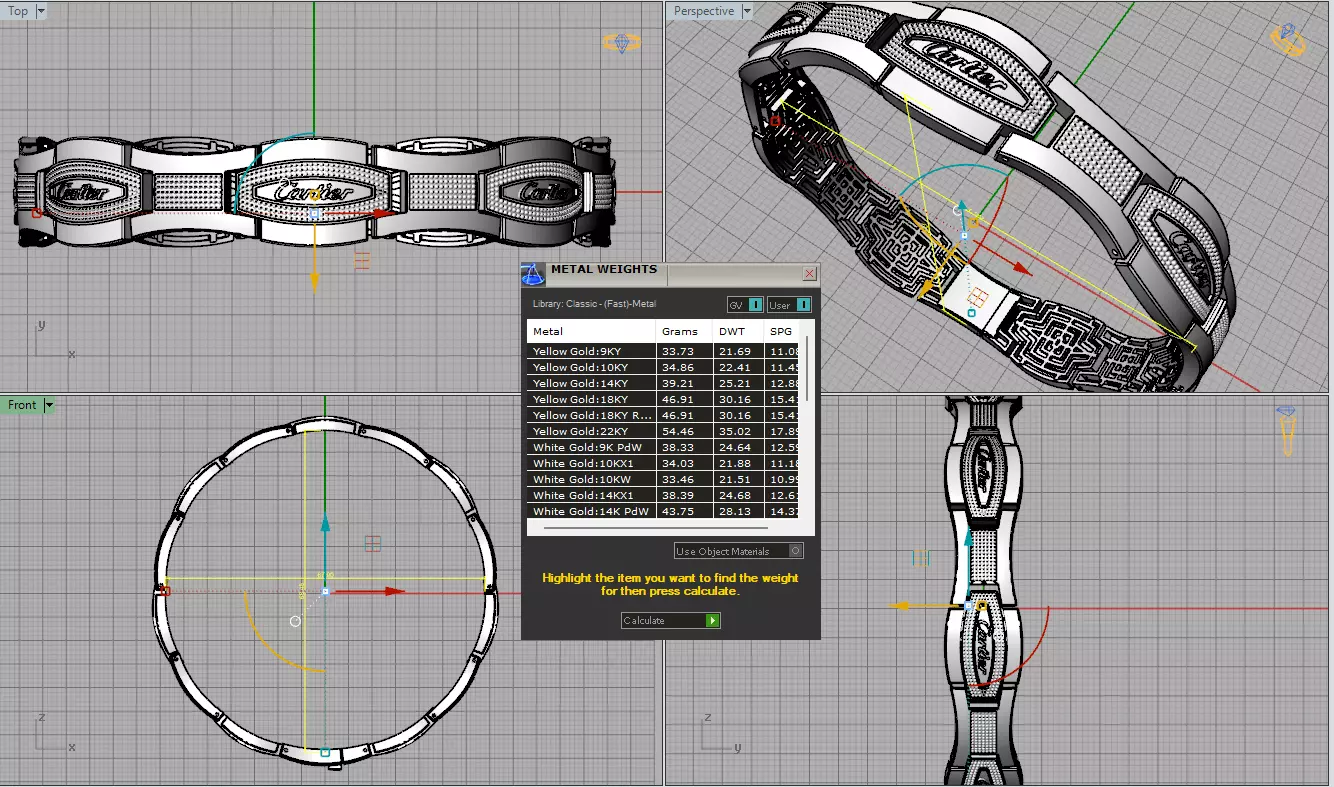This screenshot has width=1334, height=787.
Task: Click the 28.13 DWT cell
Action: point(738,511)
